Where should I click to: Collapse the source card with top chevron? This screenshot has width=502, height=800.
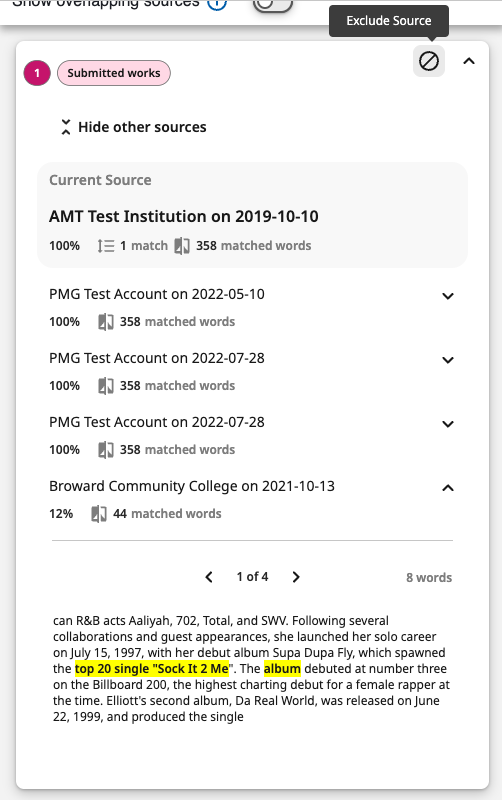(x=469, y=61)
